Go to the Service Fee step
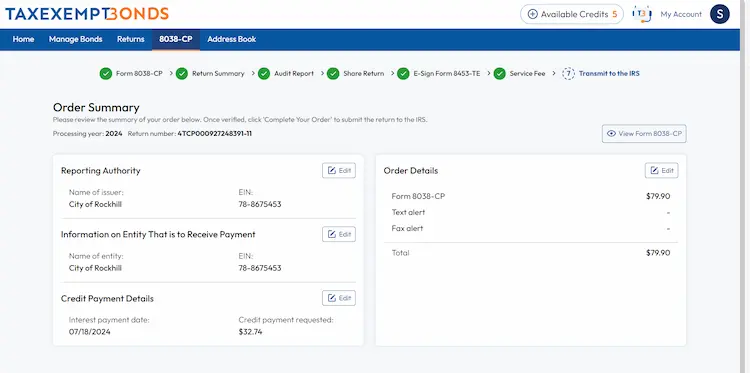Image resolution: width=750 pixels, height=373 pixels. (x=527, y=74)
